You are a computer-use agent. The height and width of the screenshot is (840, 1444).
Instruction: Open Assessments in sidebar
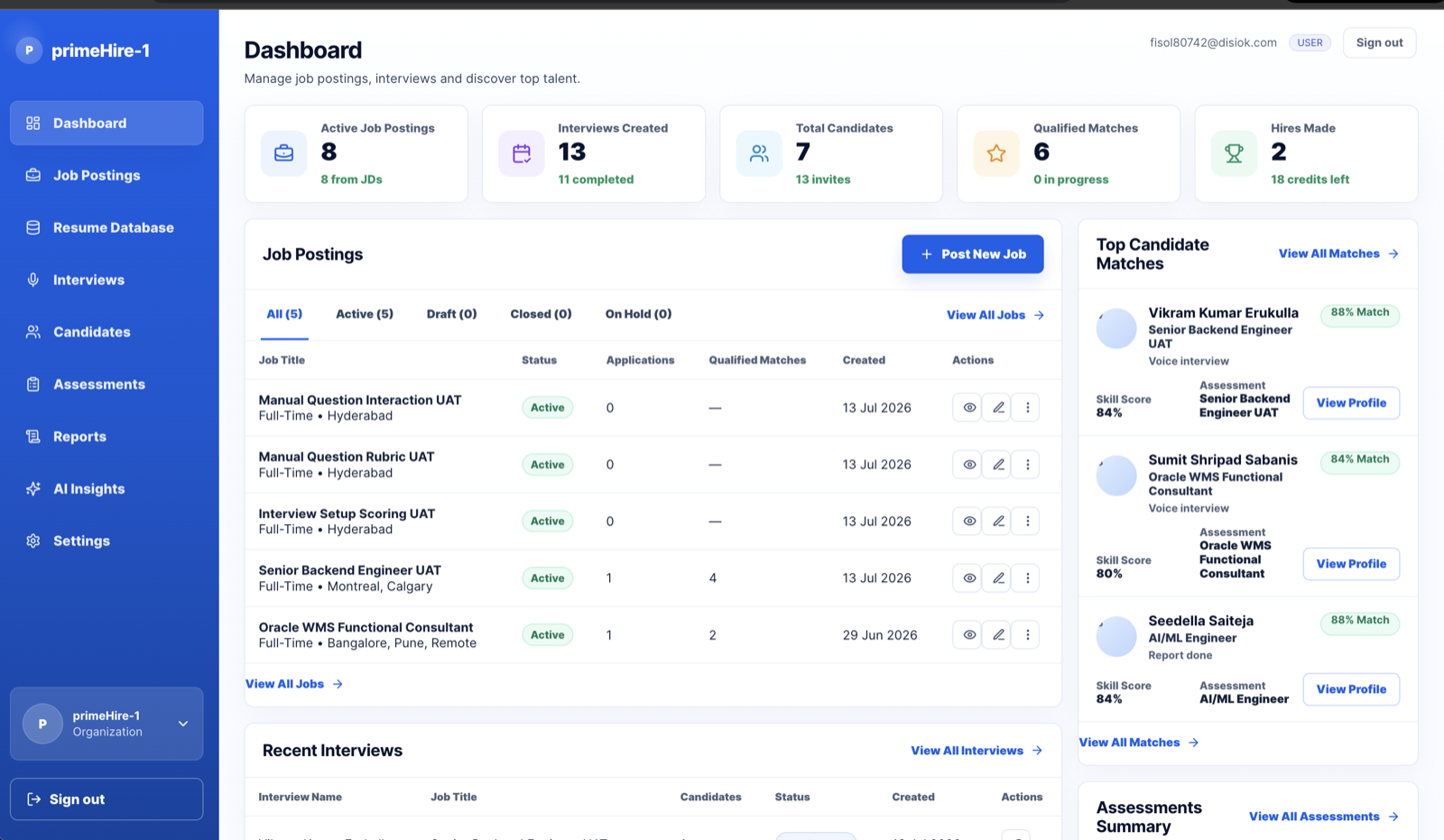click(106, 384)
